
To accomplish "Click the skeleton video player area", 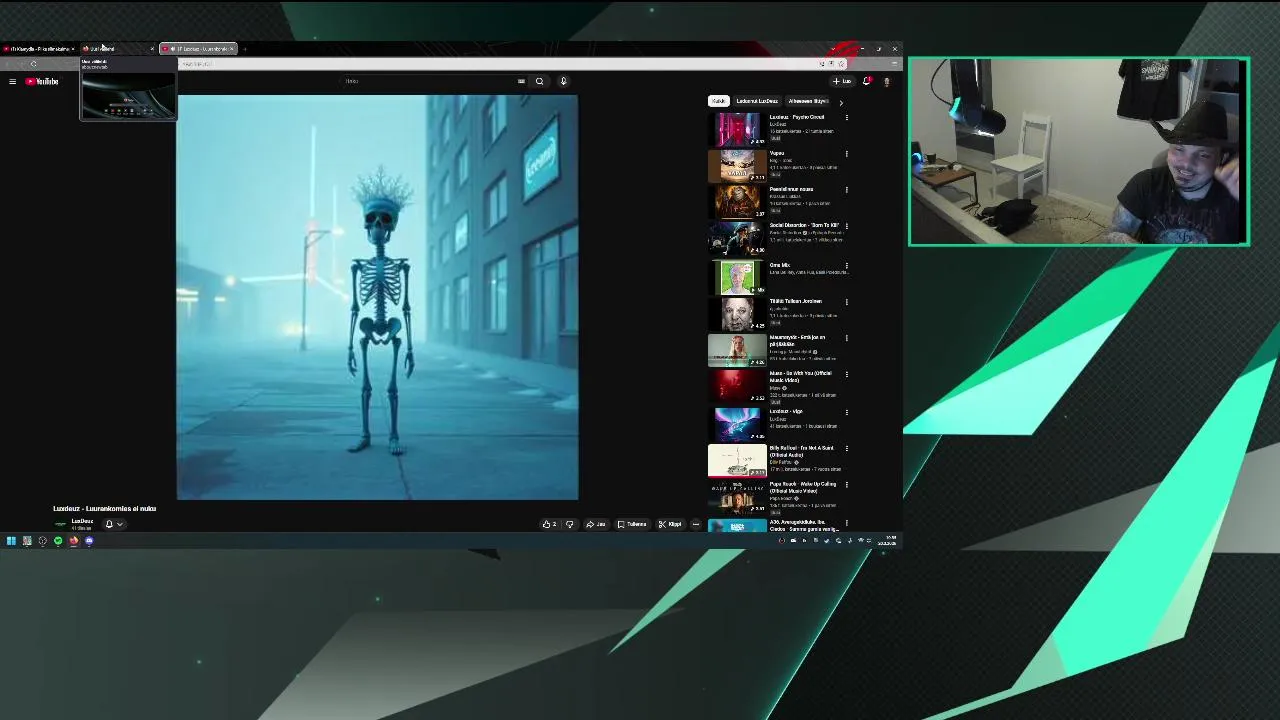I will pyautogui.click(x=377, y=297).
